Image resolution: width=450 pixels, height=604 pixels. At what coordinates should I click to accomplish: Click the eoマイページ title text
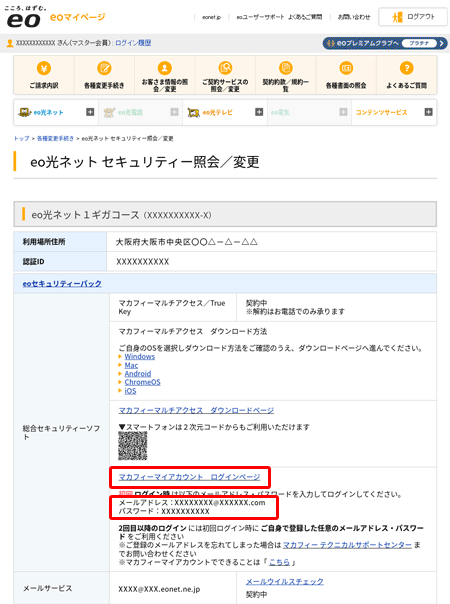tap(77, 17)
